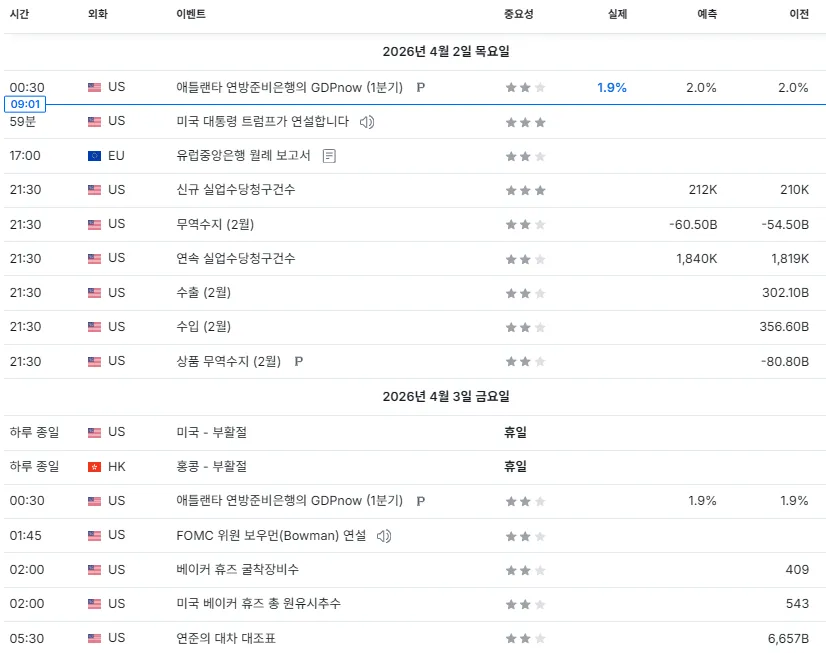Click importance stars for 수출 (2월)
The width and height of the screenshot is (826, 653).
[525, 293]
